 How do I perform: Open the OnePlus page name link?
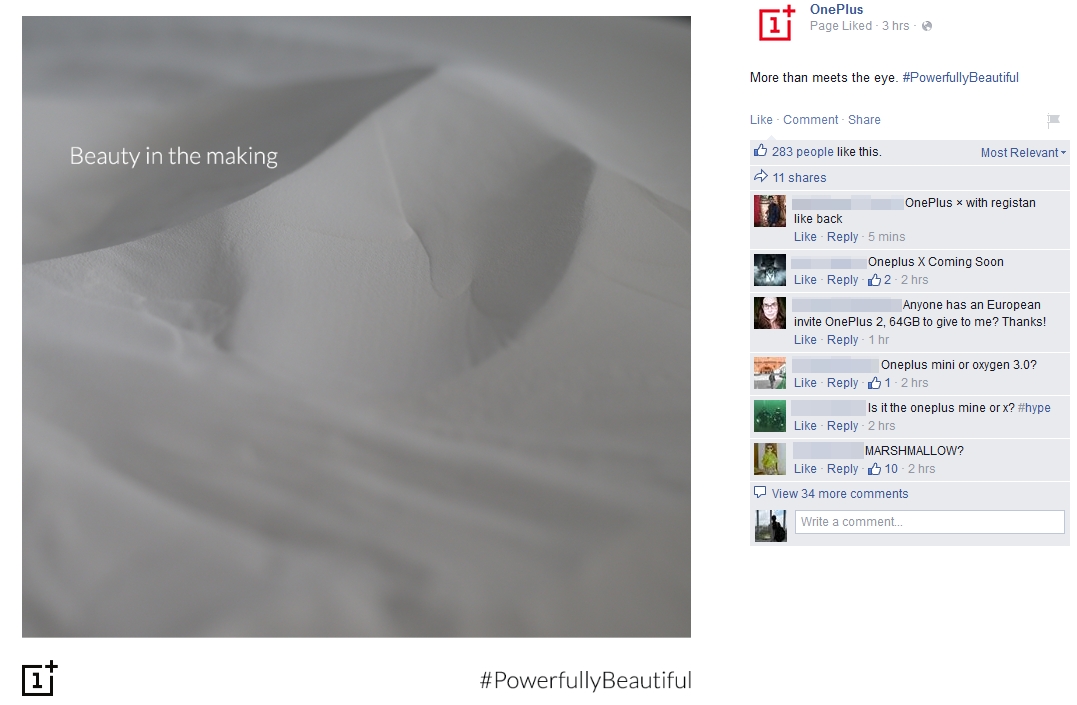[x=837, y=10]
